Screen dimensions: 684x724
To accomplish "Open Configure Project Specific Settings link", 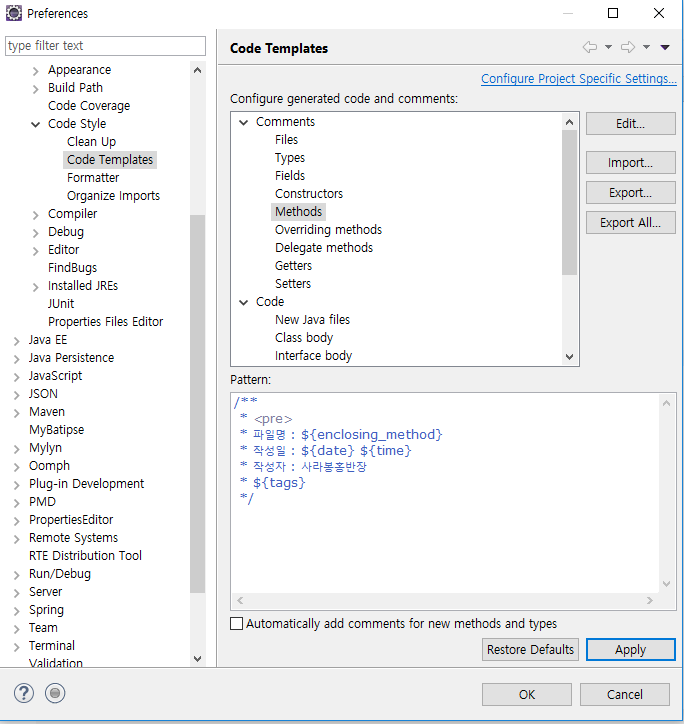I will (578, 78).
